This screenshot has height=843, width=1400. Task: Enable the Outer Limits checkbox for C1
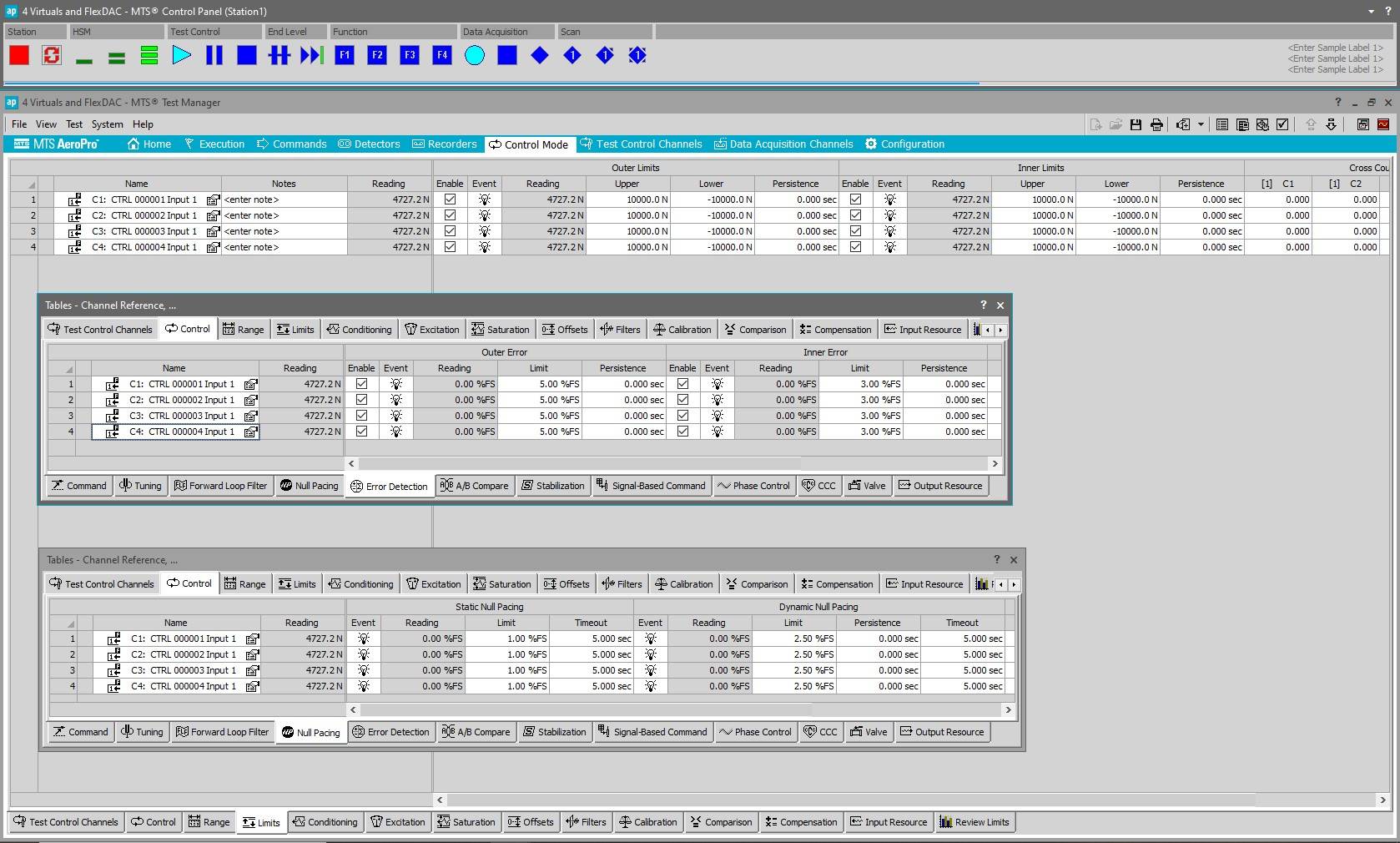coord(450,199)
